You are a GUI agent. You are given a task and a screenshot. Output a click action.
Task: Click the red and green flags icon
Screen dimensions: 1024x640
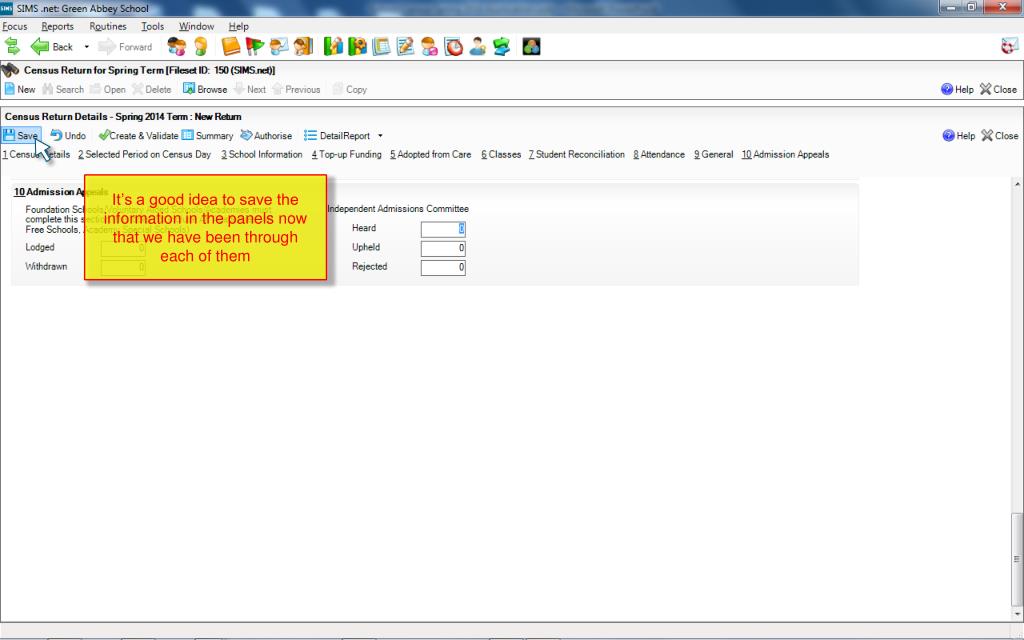[255, 46]
